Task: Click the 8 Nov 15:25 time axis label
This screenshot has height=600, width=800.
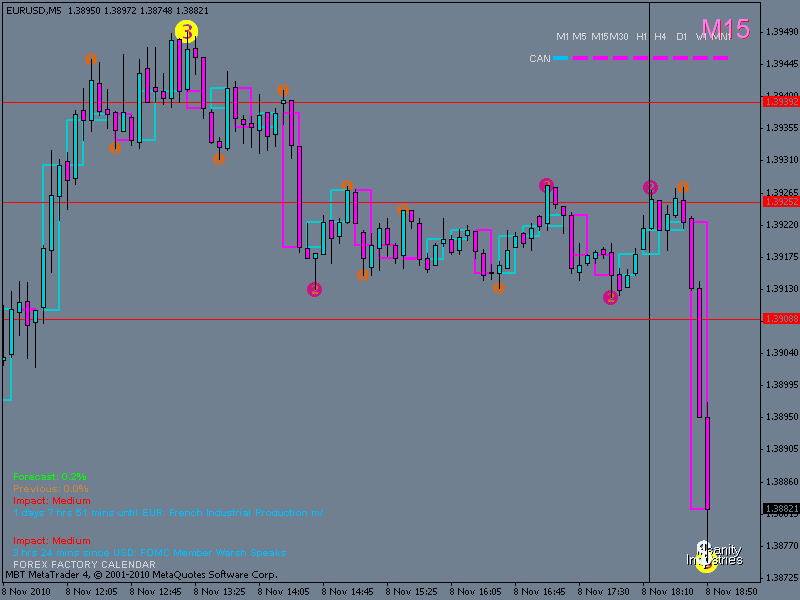Action: click(411, 592)
